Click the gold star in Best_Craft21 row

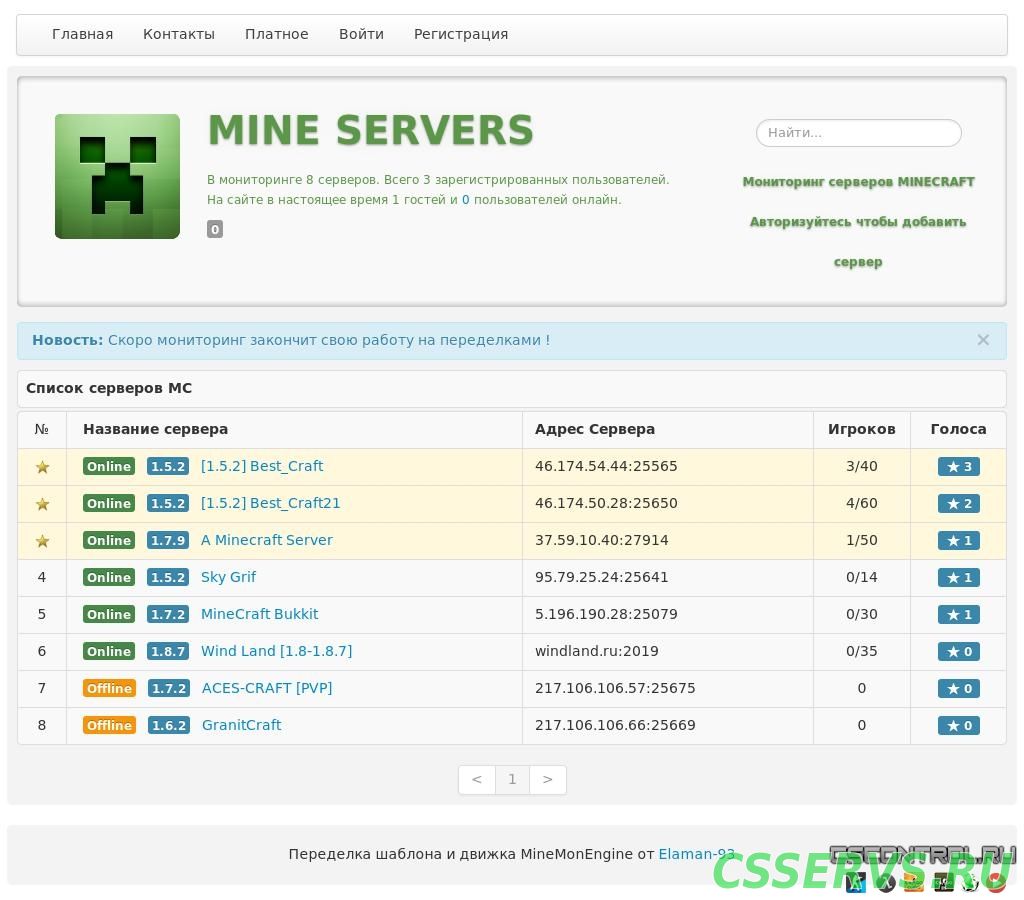click(42, 504)
